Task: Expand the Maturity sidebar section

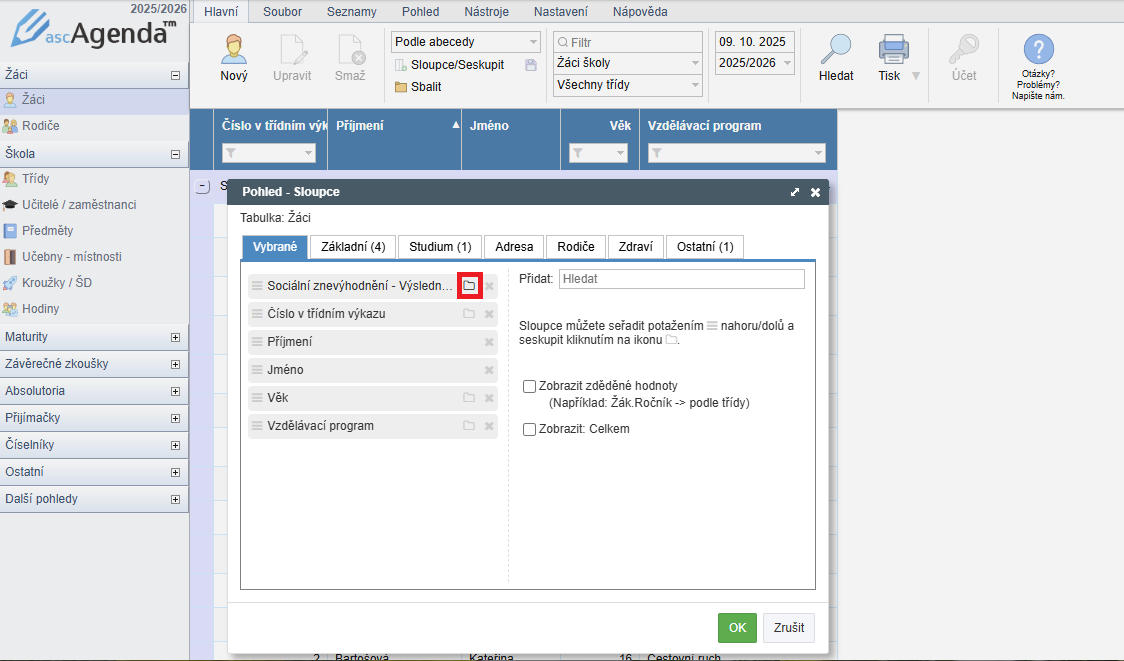Action: 175,337
